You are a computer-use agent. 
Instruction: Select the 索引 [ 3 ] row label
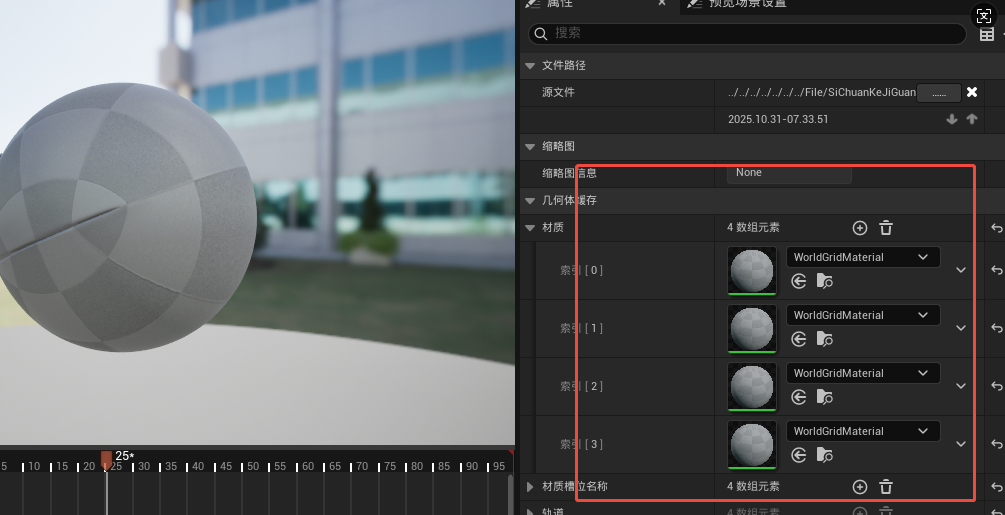[x=581, y=445]
